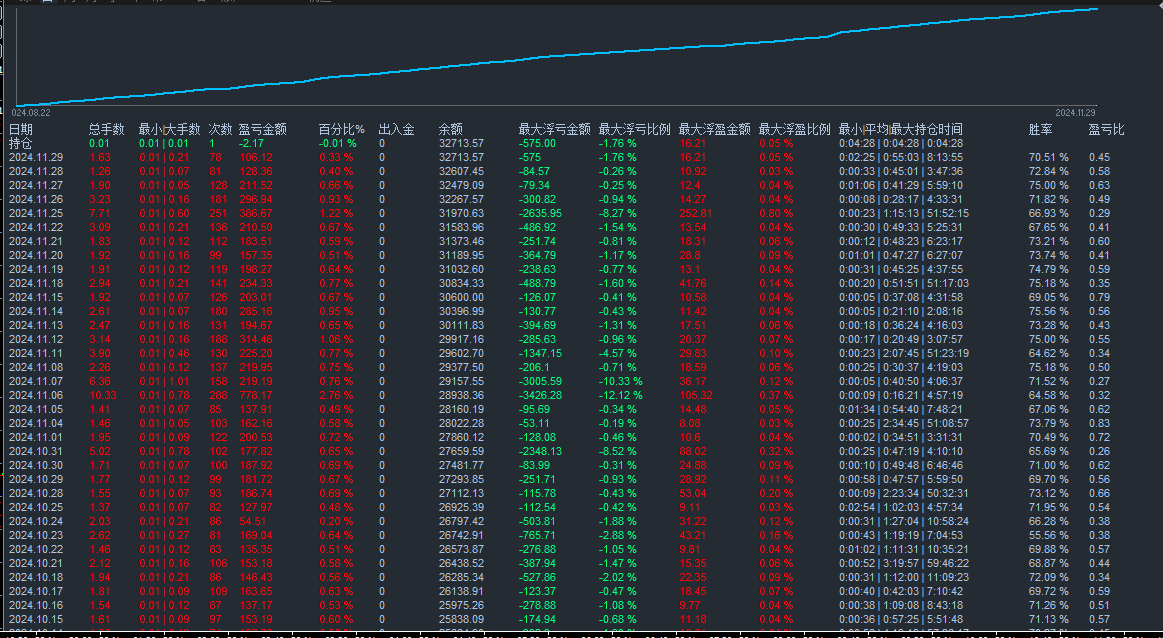
Task: Click the floating loss ratio -12.12 %
Action: coord(621,395)
